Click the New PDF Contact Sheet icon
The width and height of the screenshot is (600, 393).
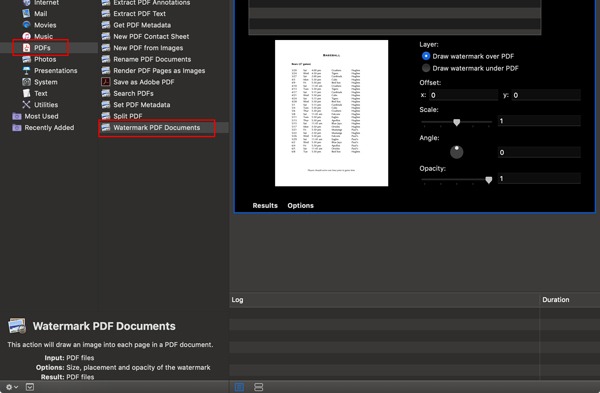106,36
